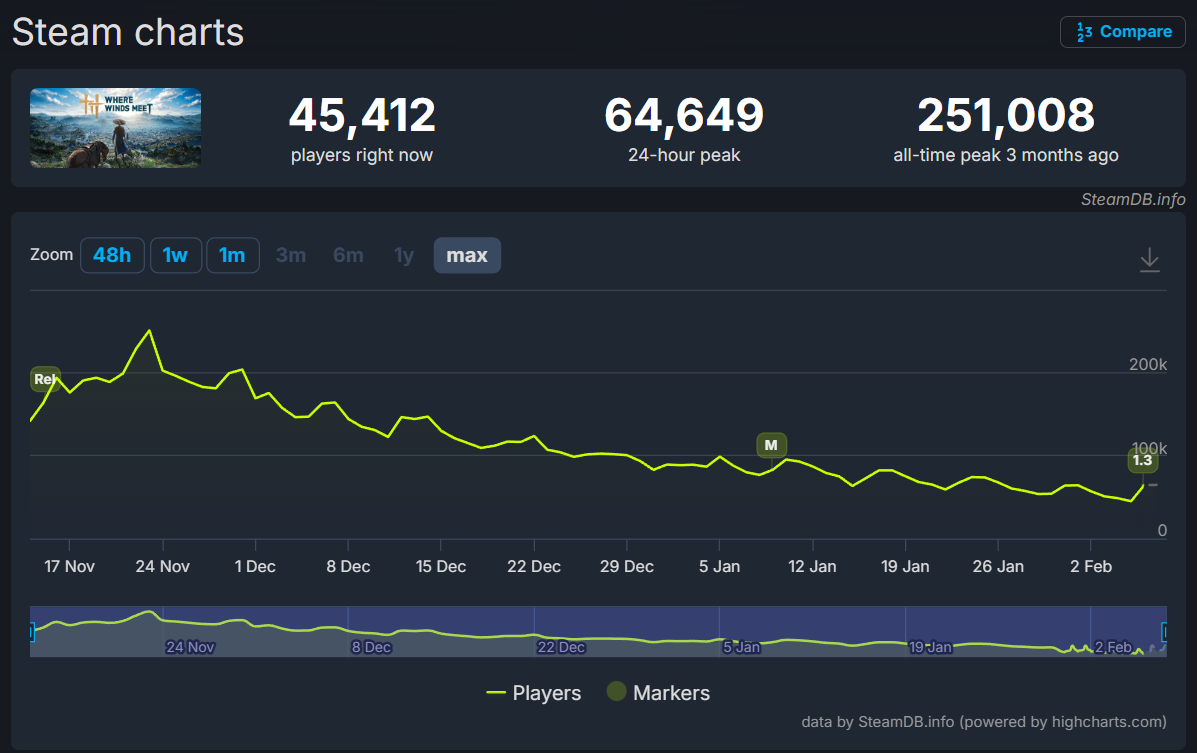The width and height of the screenshot is (1197, 753).
Task: Click the data by SteamDB.info highcharts credit
Action: coord(984,722)
